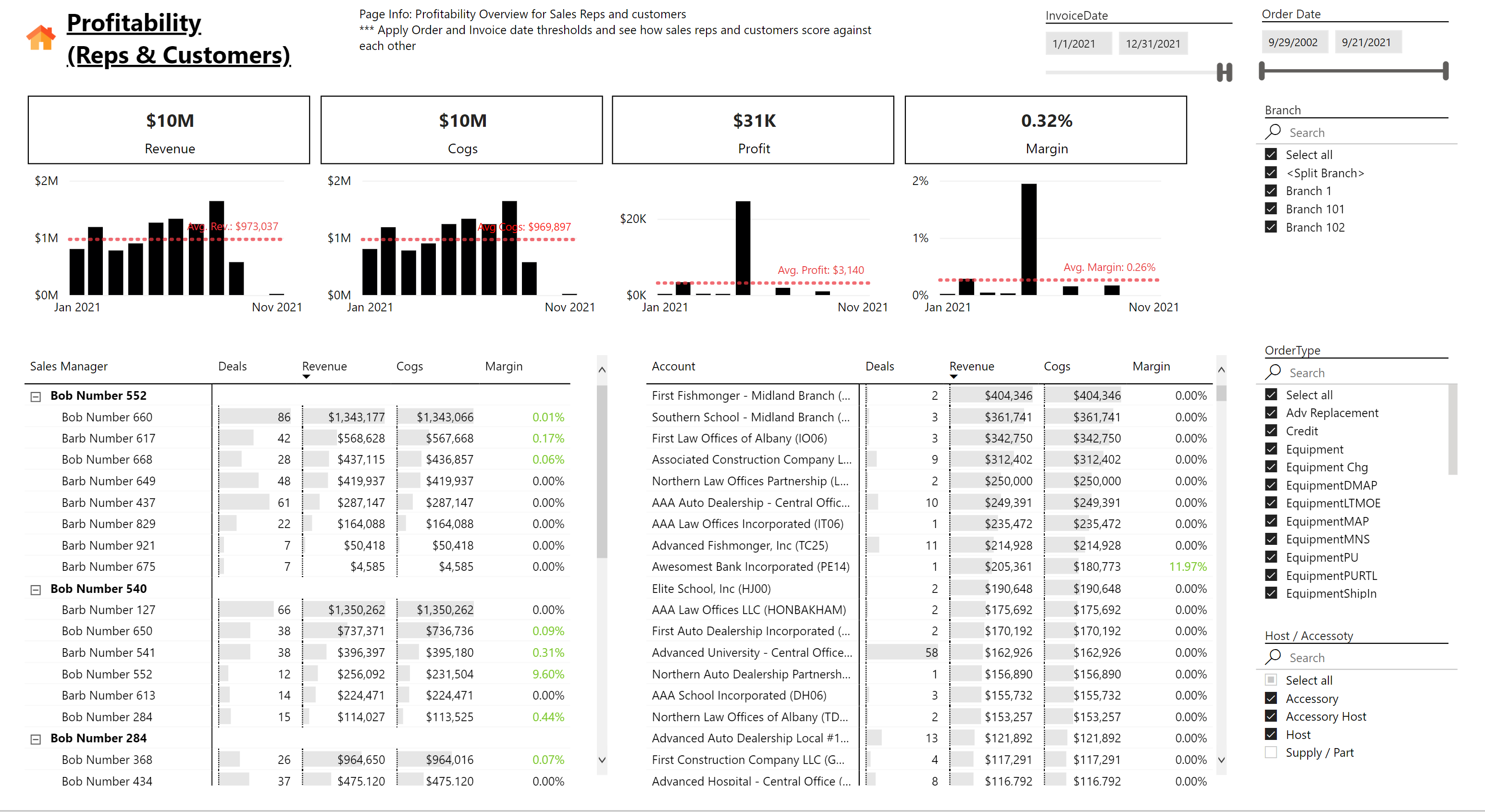This screenshot has height=812, width=1485.
Task: Click the 11.97% margin value
Action: (x=1188, y=566)
